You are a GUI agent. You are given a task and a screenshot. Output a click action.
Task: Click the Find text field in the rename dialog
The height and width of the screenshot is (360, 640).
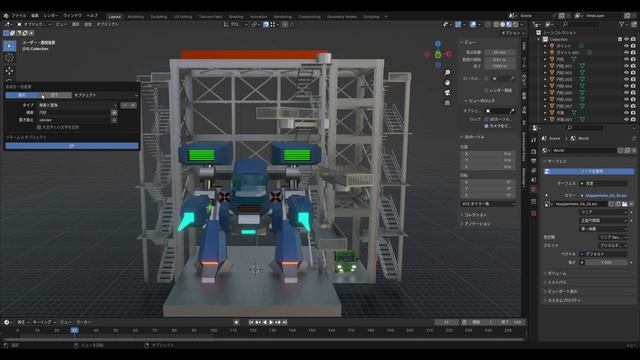74,113
